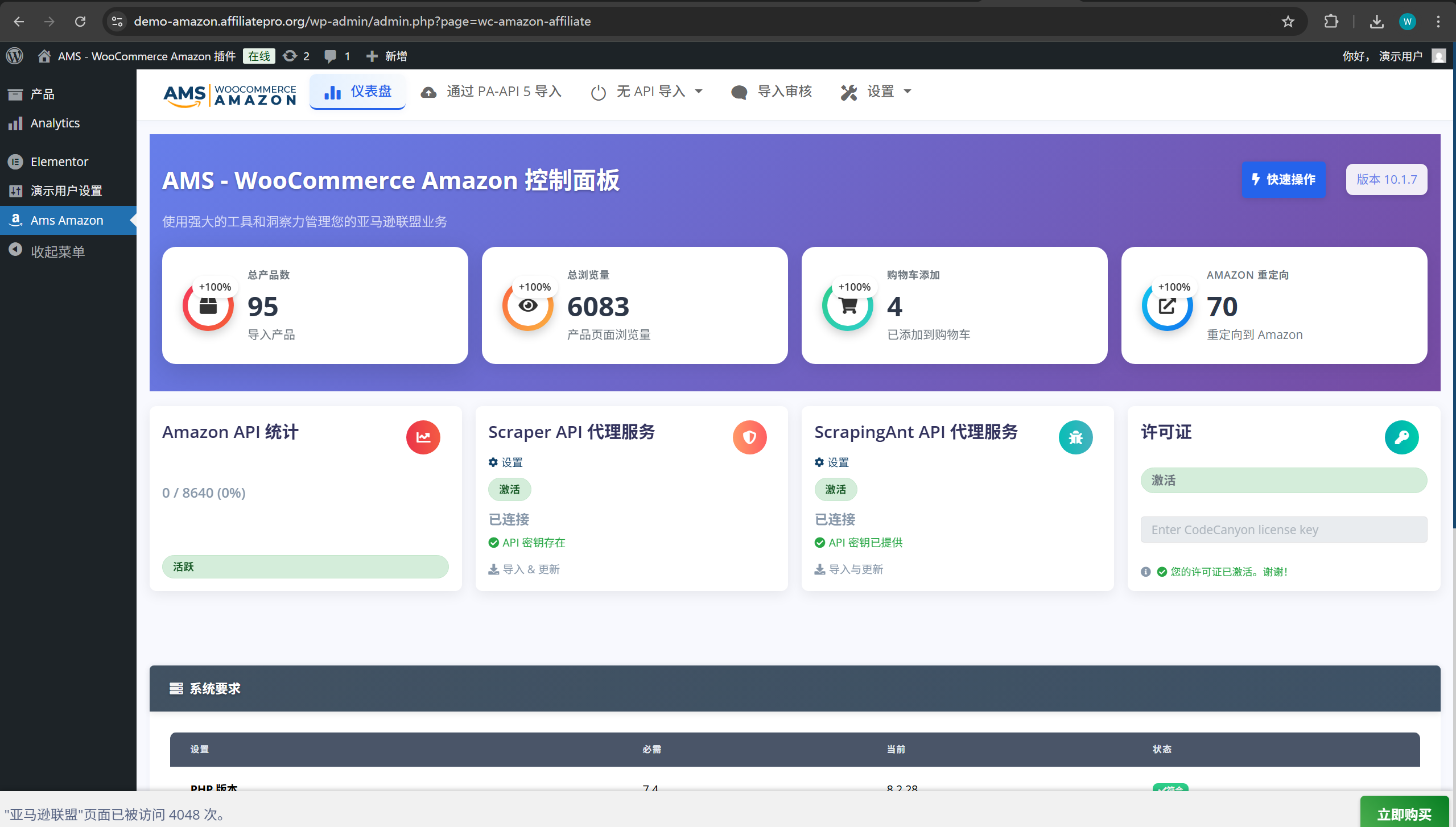Click the 版本 10.1.7 badge
The image size is (1456, 827).
tap(1386, 179)
